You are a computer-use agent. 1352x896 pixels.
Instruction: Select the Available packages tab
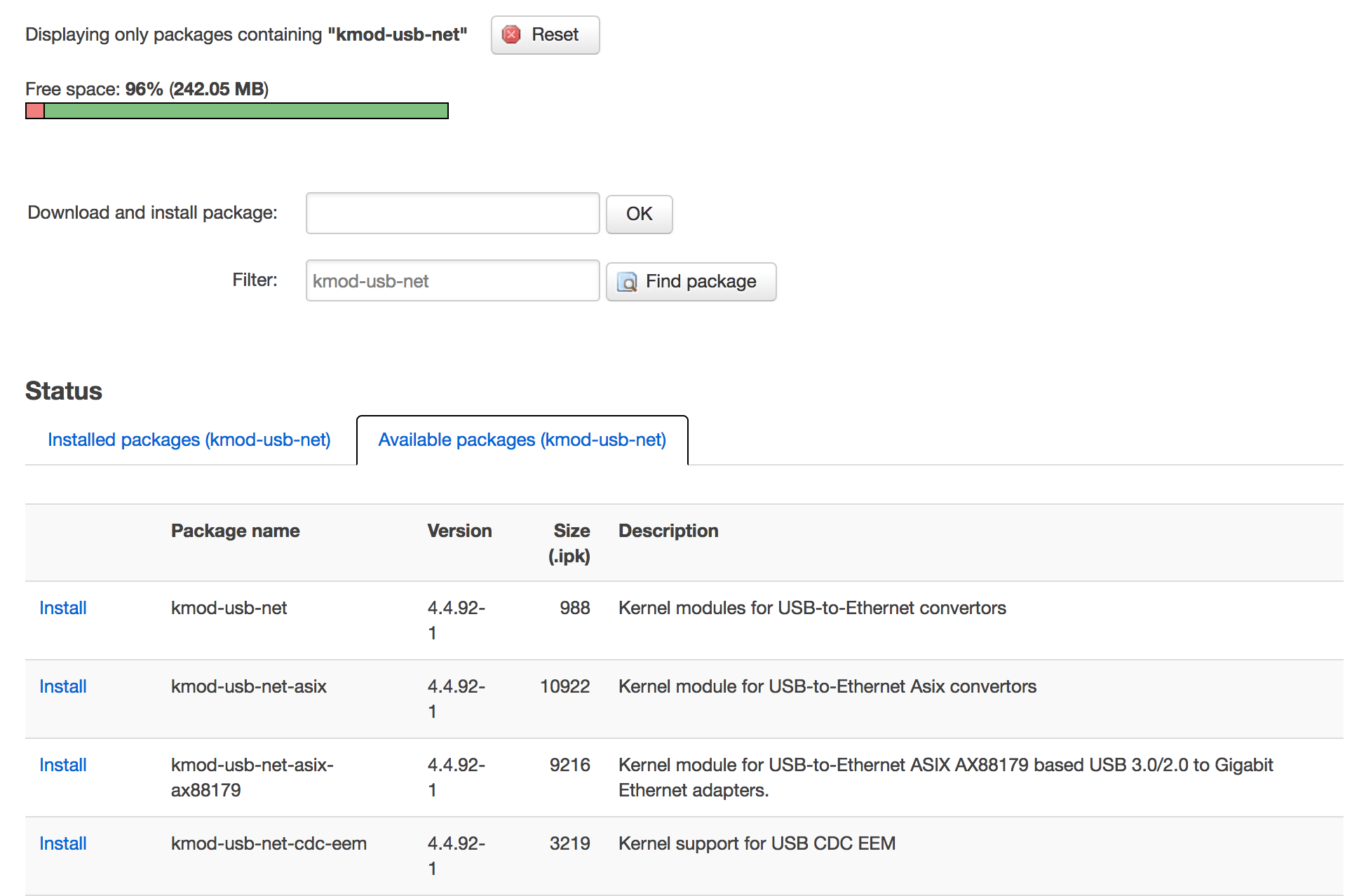point(522,440)
